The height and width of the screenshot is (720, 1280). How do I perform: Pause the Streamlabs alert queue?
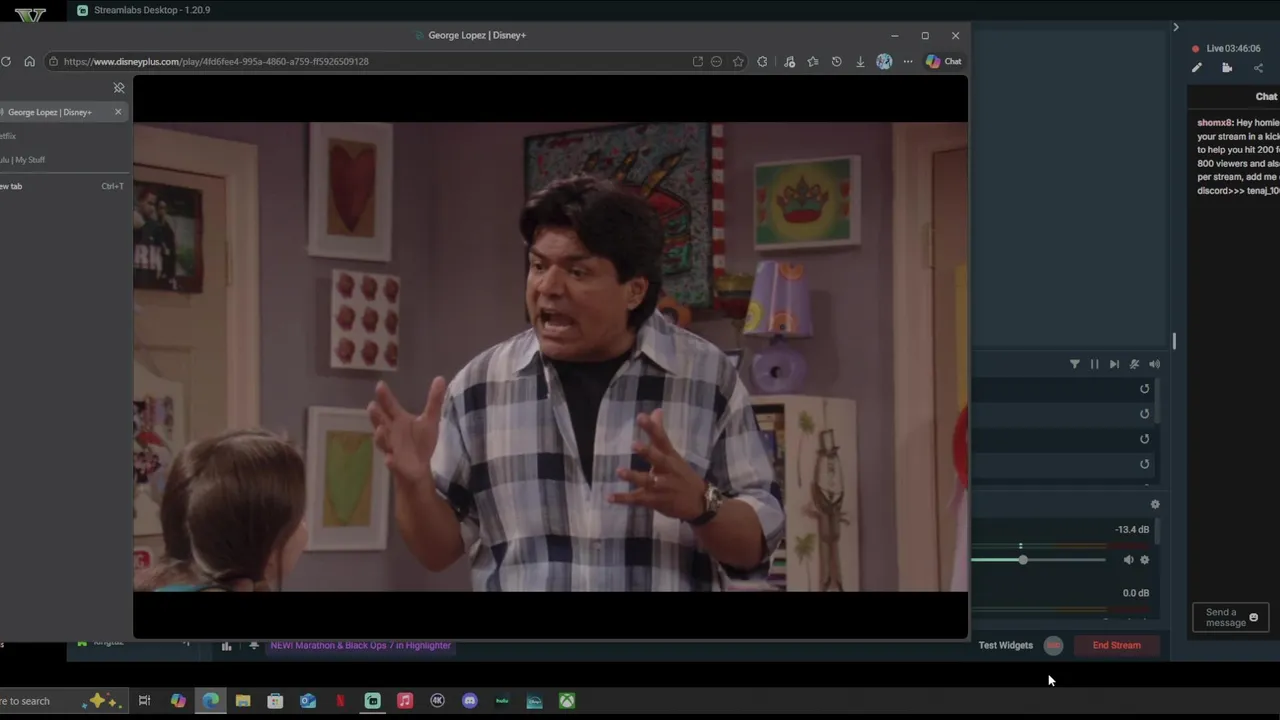click(1094, 364)
